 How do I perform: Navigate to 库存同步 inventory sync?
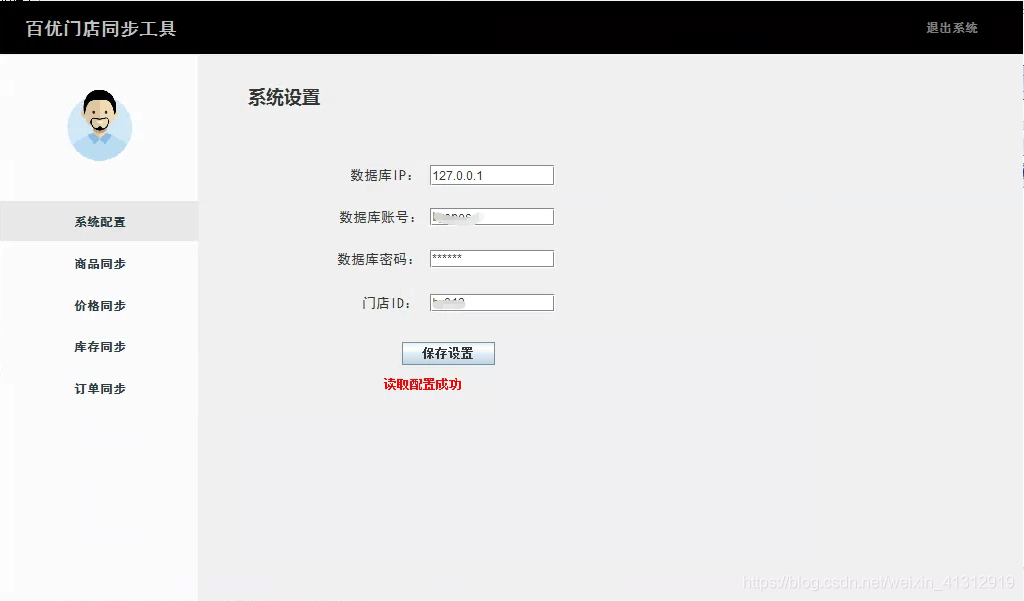[99, 347]
